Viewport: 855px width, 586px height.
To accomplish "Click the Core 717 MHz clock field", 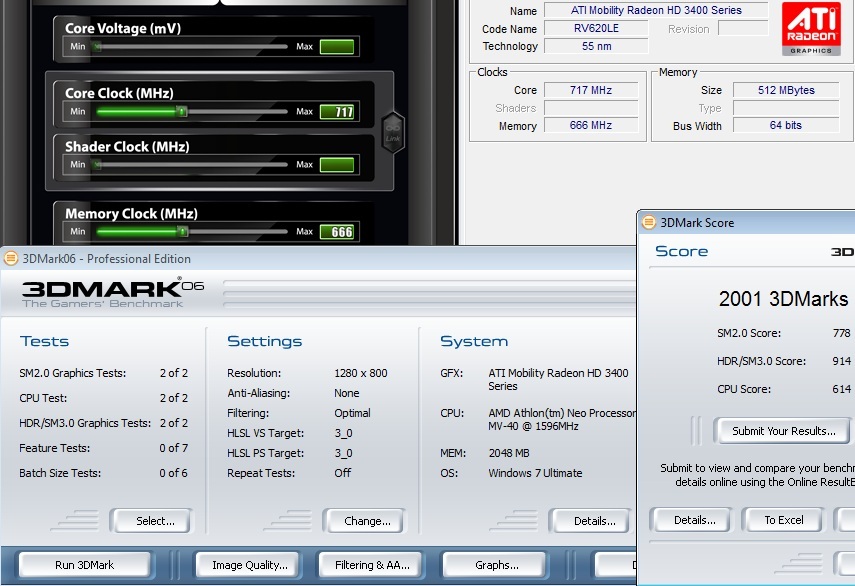I will tap(591, 90).
